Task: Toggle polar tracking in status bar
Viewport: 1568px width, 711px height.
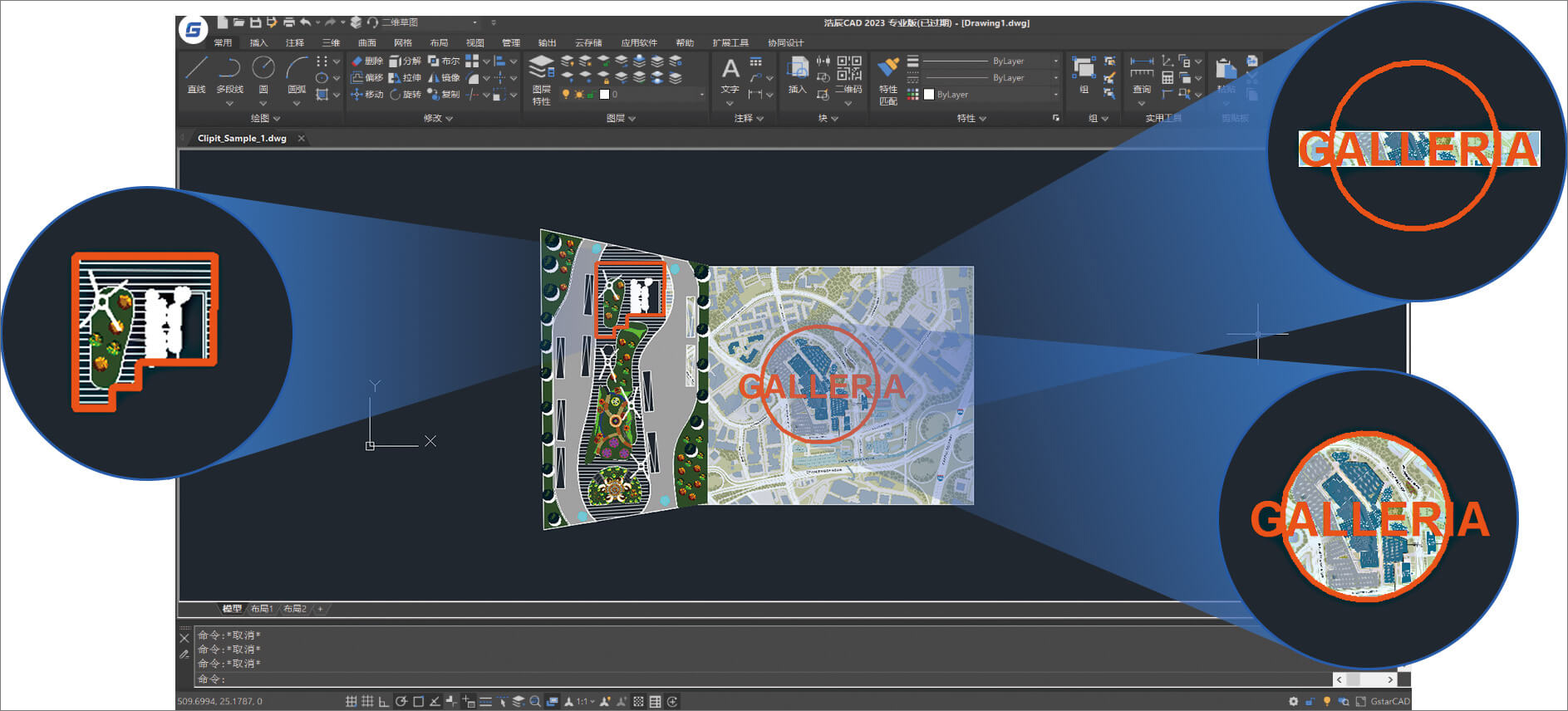Action: [x=401, y=702]
